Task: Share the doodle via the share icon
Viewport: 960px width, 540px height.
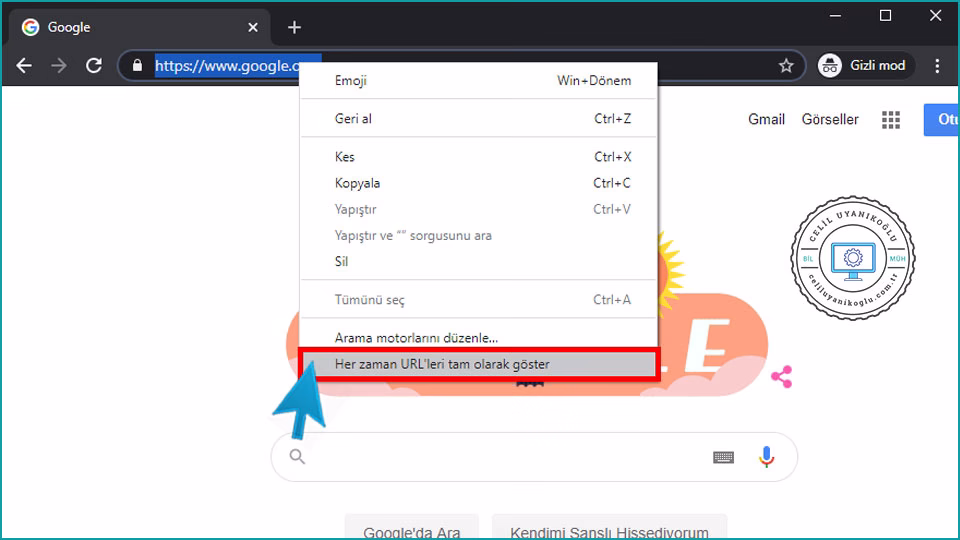Action: 782,377
